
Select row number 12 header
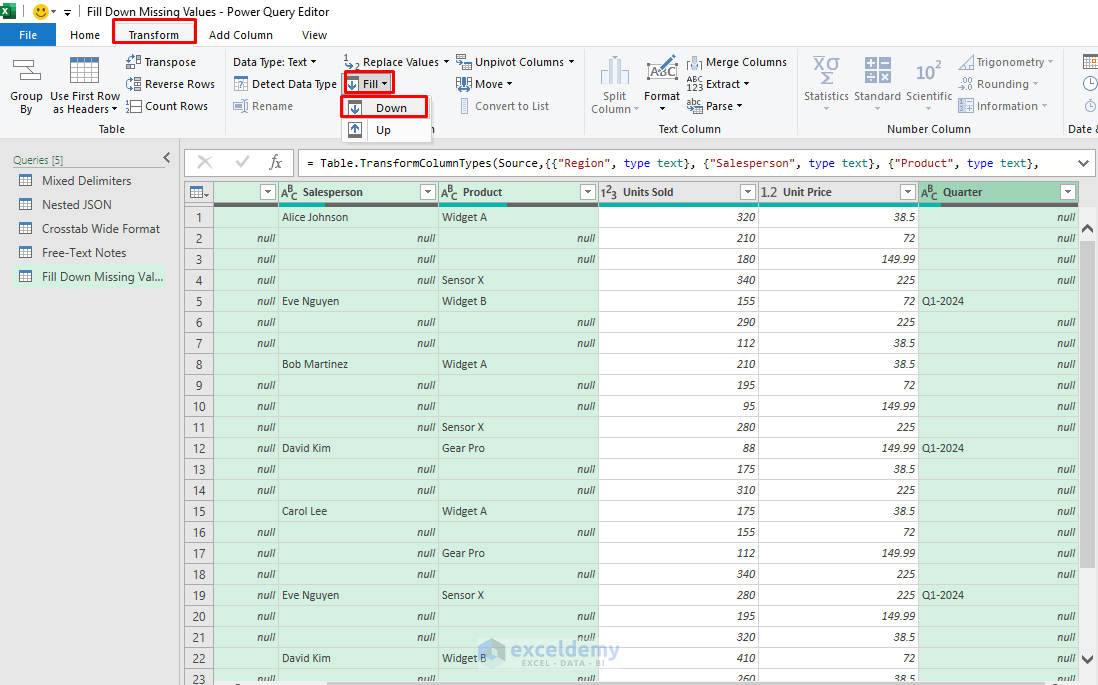pos(199,448)
